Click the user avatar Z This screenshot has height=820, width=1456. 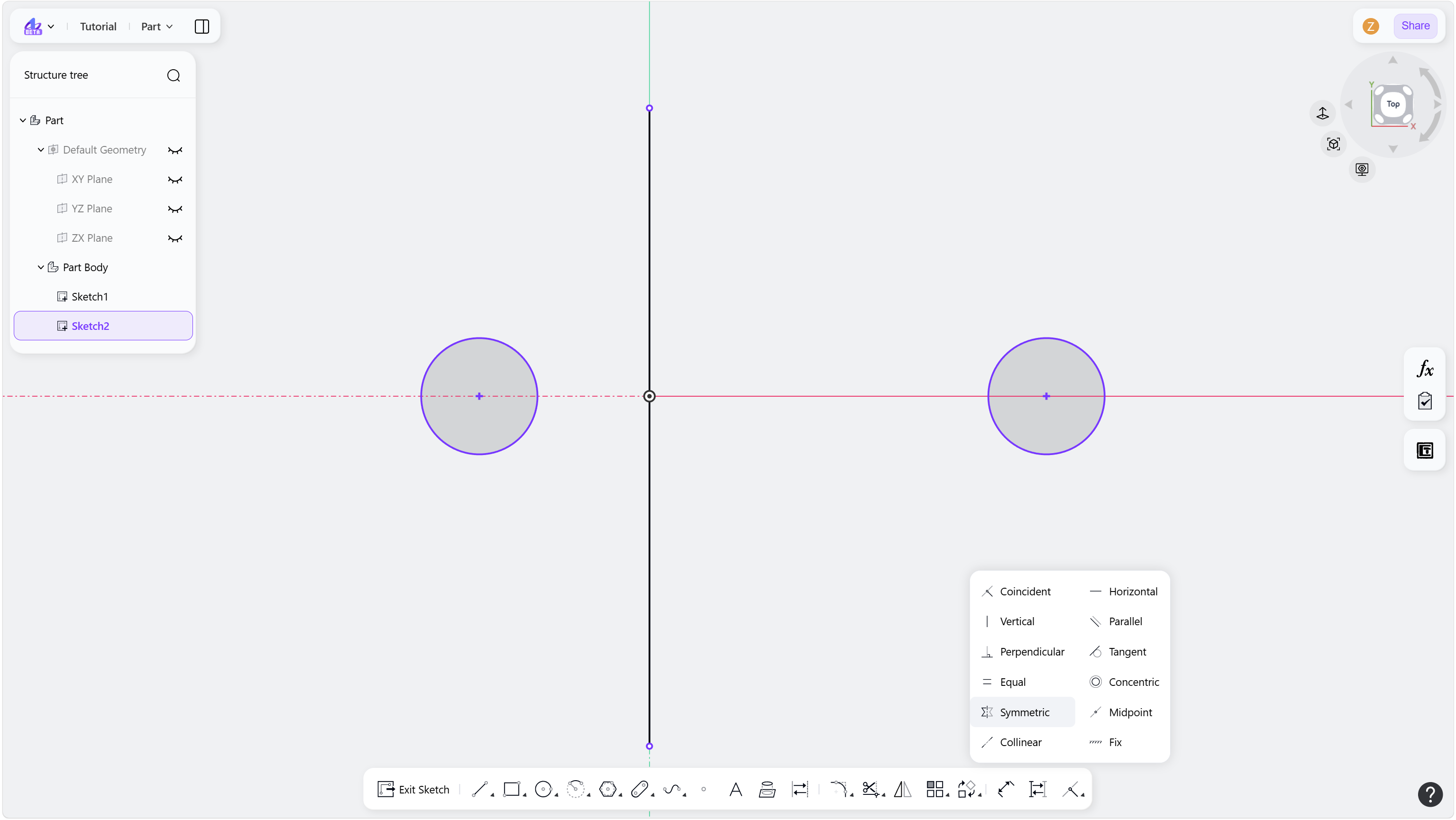coord(1371,26)
